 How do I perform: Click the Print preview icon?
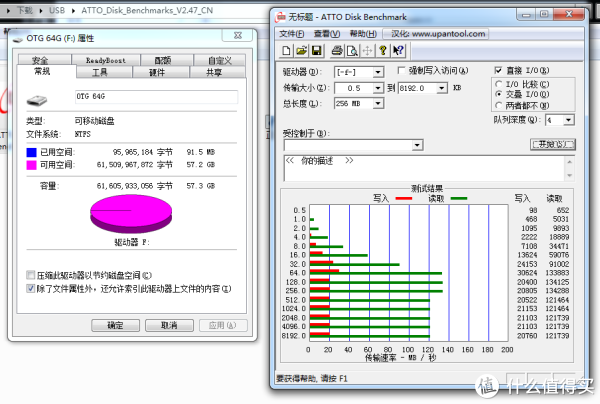[352, 50]
